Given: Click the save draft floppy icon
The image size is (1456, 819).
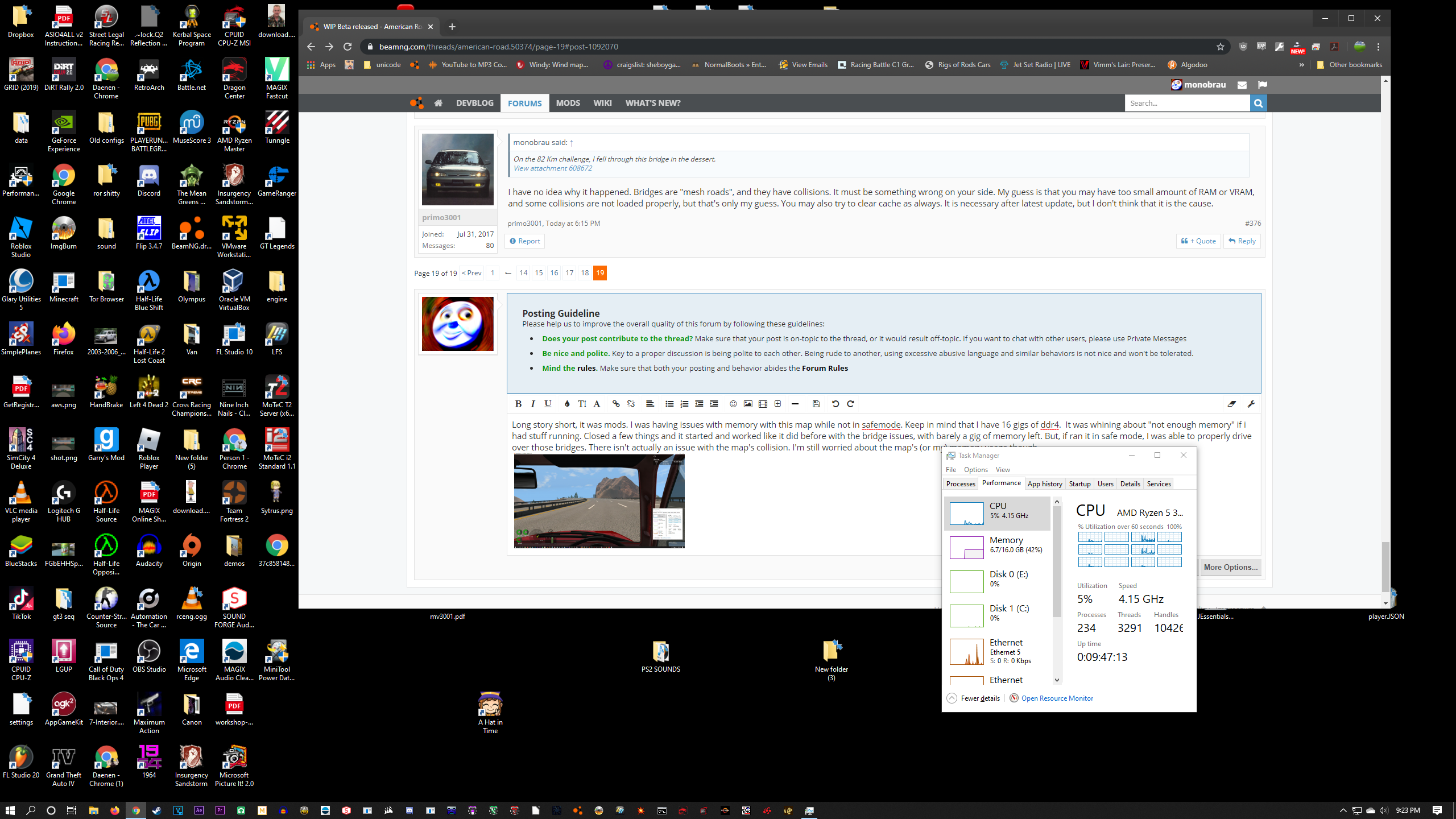Looking at the screenshot, I should pyautogui.click(x=816, y=404).
